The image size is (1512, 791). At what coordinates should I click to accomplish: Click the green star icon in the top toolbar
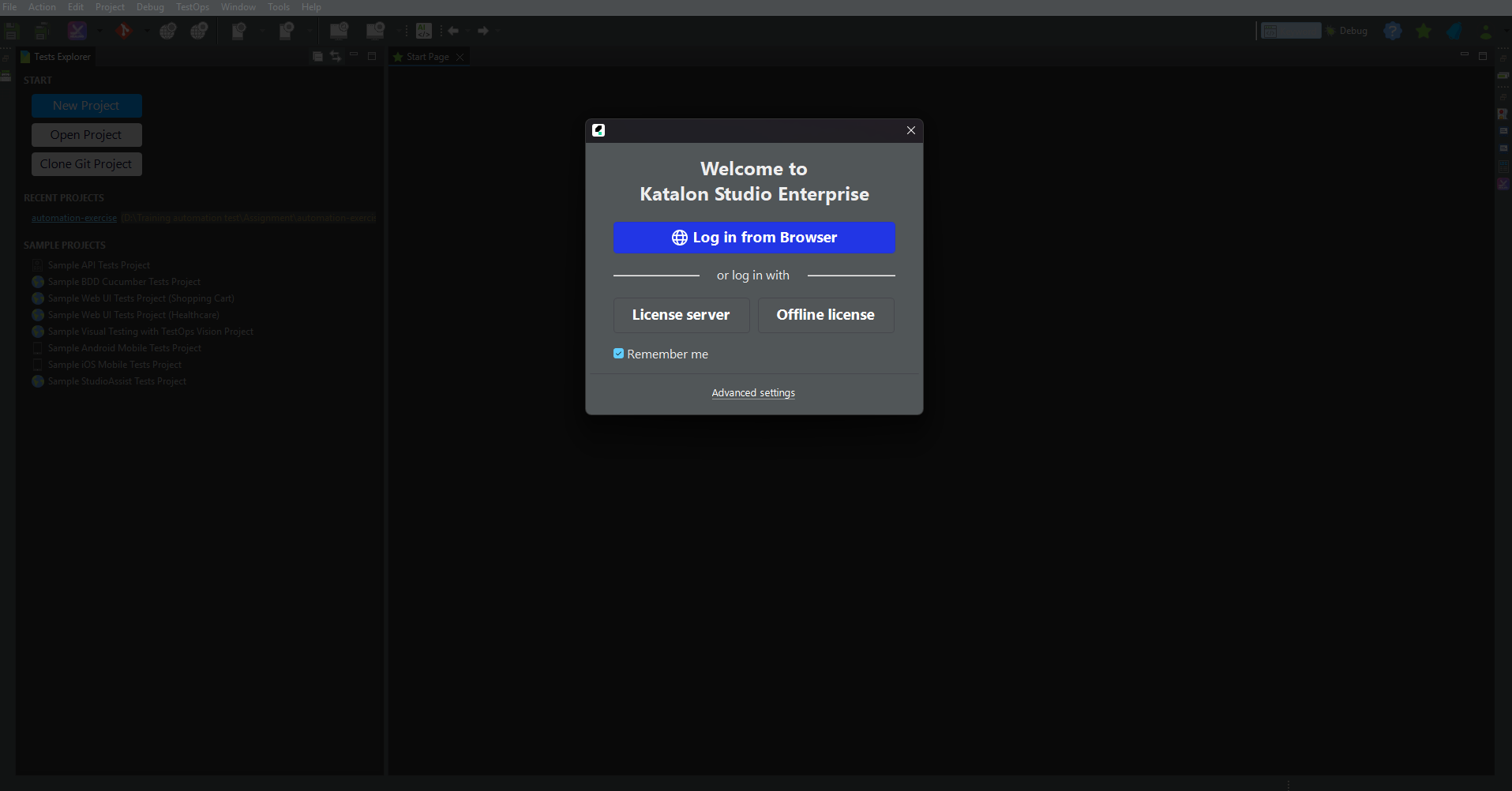1424,31
